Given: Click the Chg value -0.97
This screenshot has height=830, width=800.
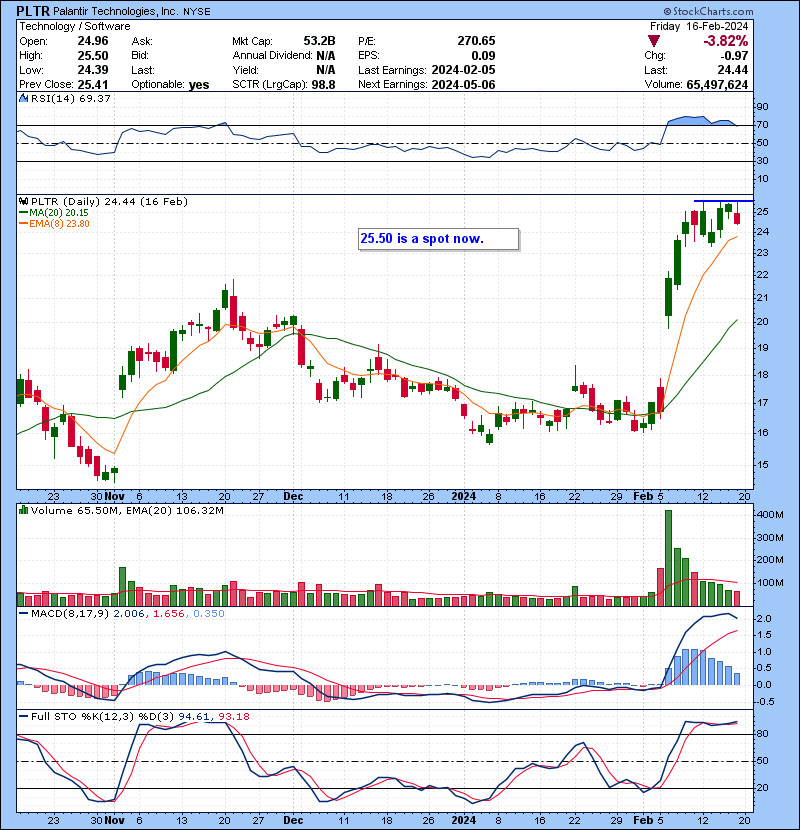Looking at the screenshot, I should coord(734,56).
